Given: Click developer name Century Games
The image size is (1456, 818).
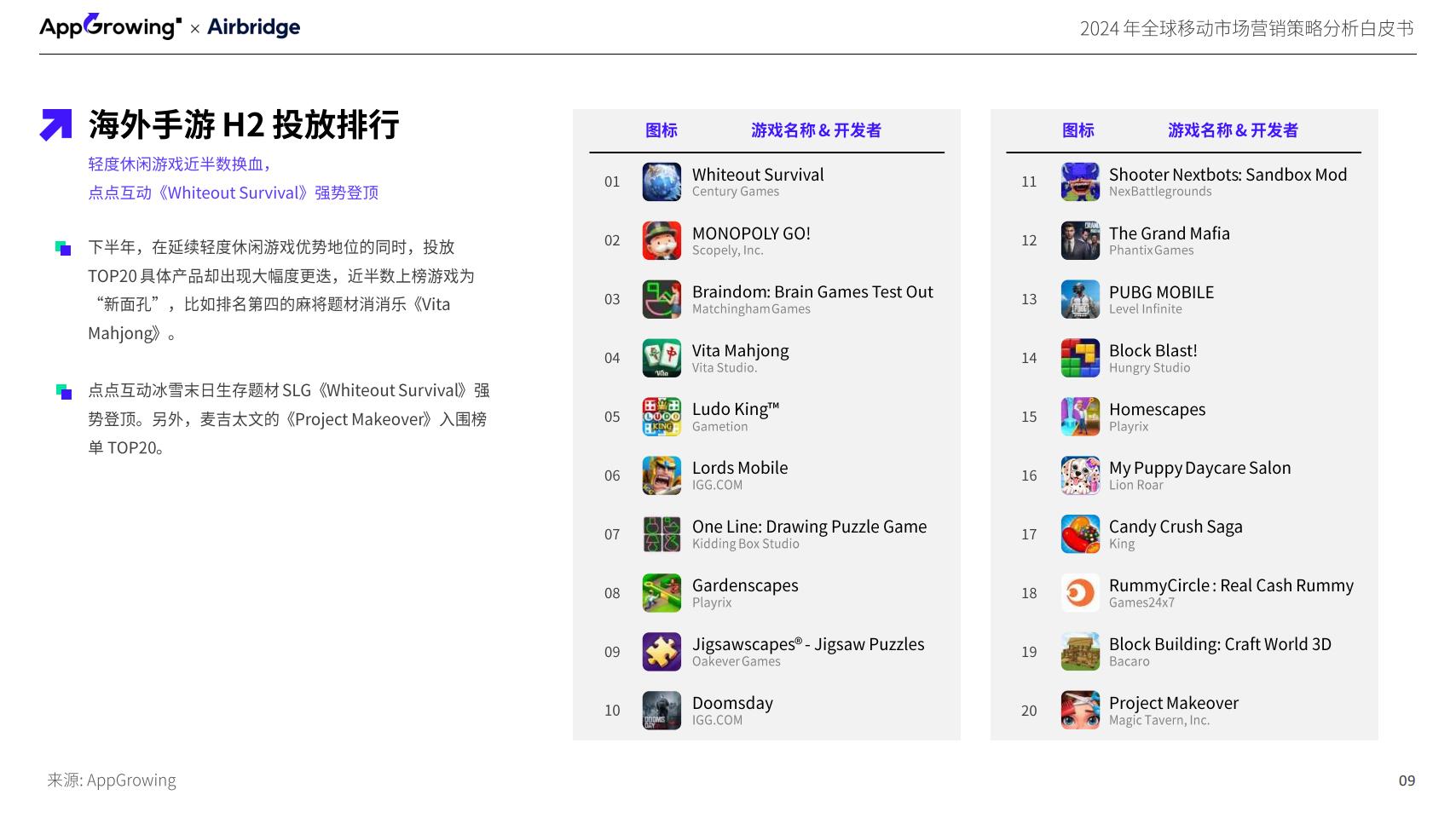Looking at the screenshot, I should point(736,192).
